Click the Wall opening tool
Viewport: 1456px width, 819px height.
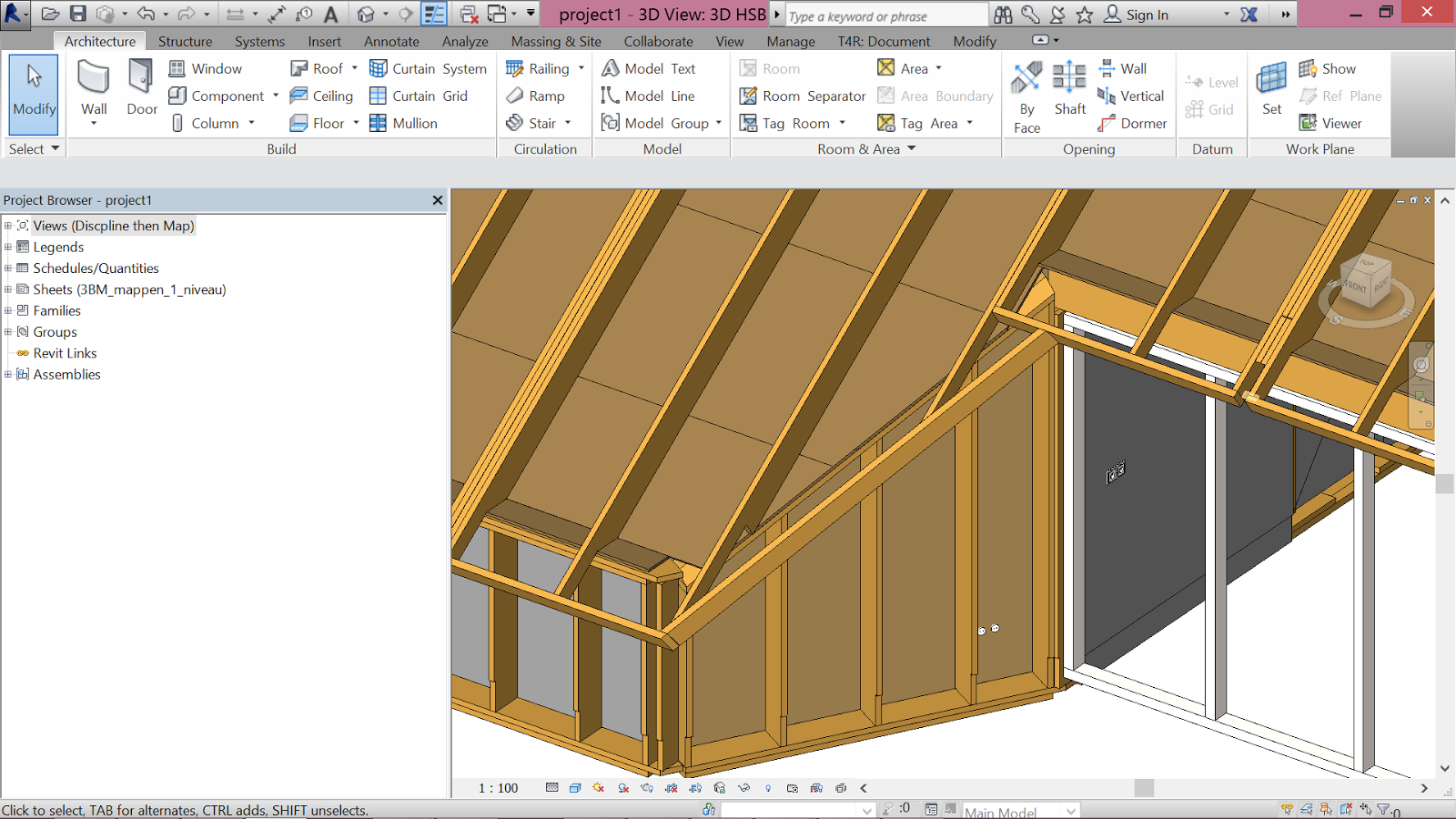pyautogui.click(x=1122, y=68)
